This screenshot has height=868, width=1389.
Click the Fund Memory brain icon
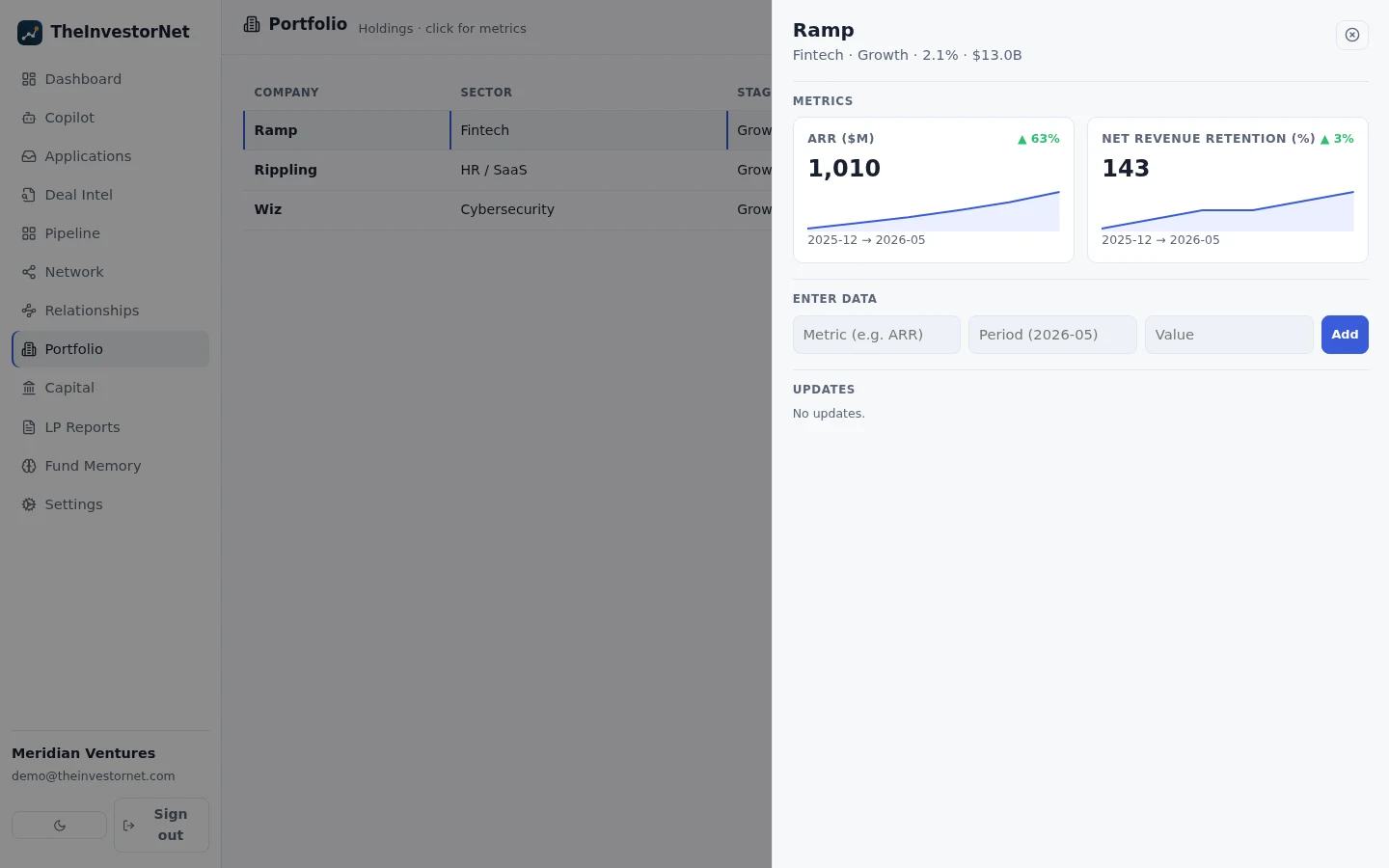pos(29,466)
